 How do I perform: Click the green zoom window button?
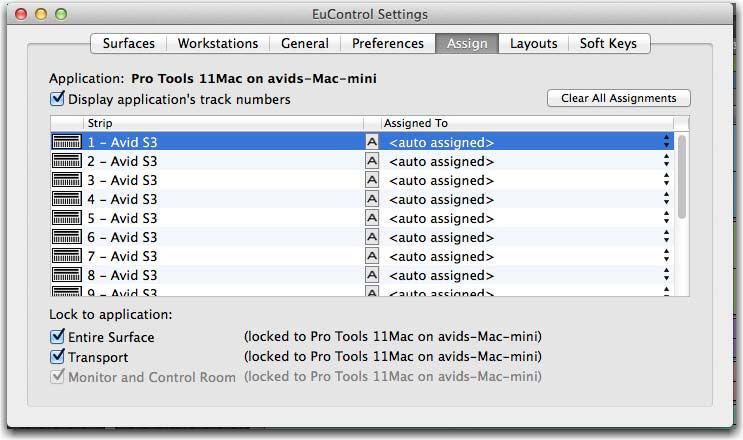61,14
